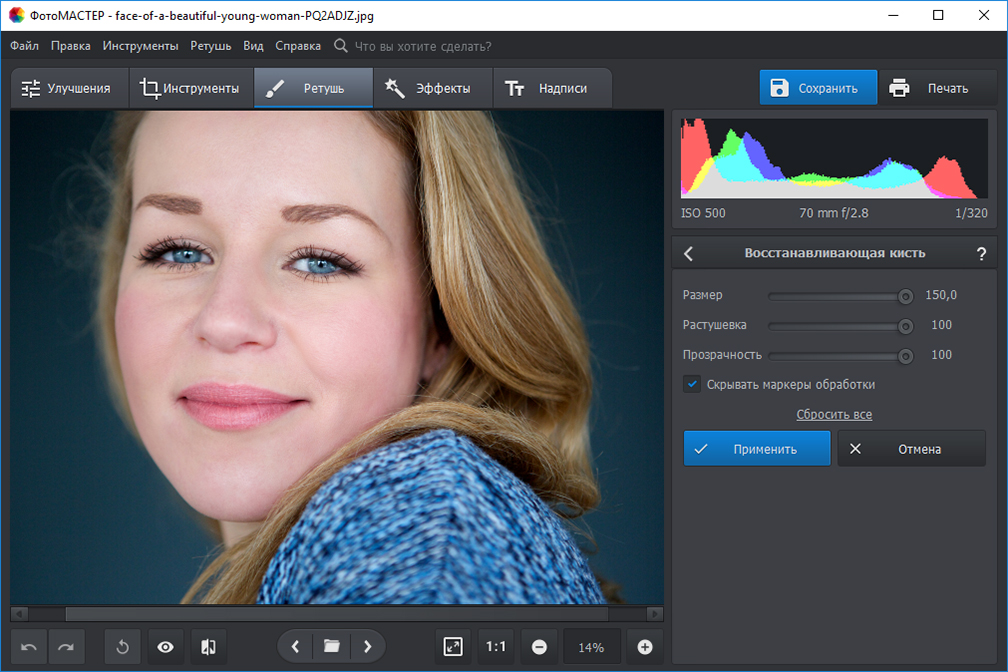The image size is (1008, 672).
Task: Click the scrollbar left arrow
Action: click(19, 614)
